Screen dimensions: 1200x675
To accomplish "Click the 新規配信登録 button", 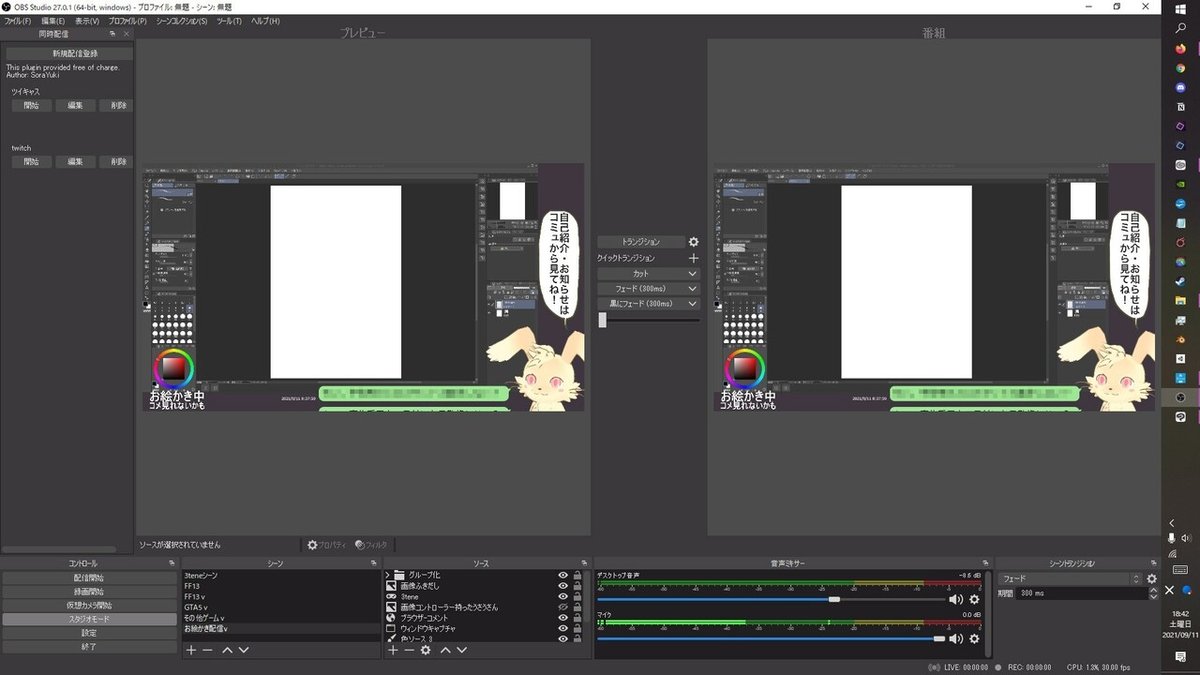I will [69, 53].
